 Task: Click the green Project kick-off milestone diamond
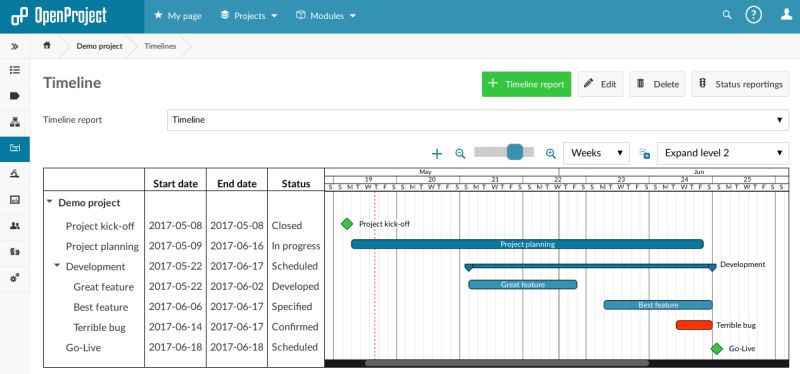click(x=347, y=223)
